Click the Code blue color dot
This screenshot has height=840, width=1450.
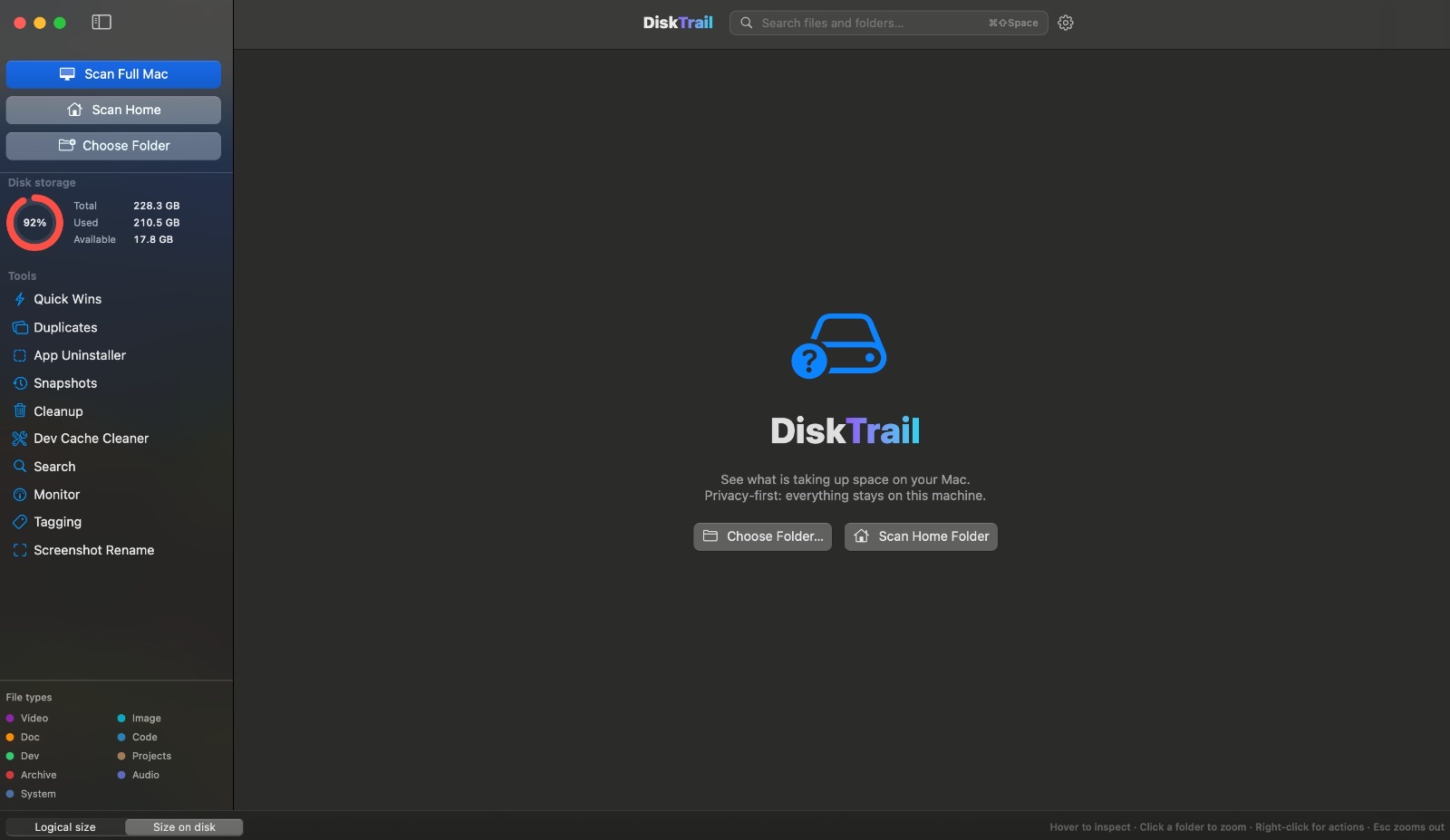click(121, 738)
